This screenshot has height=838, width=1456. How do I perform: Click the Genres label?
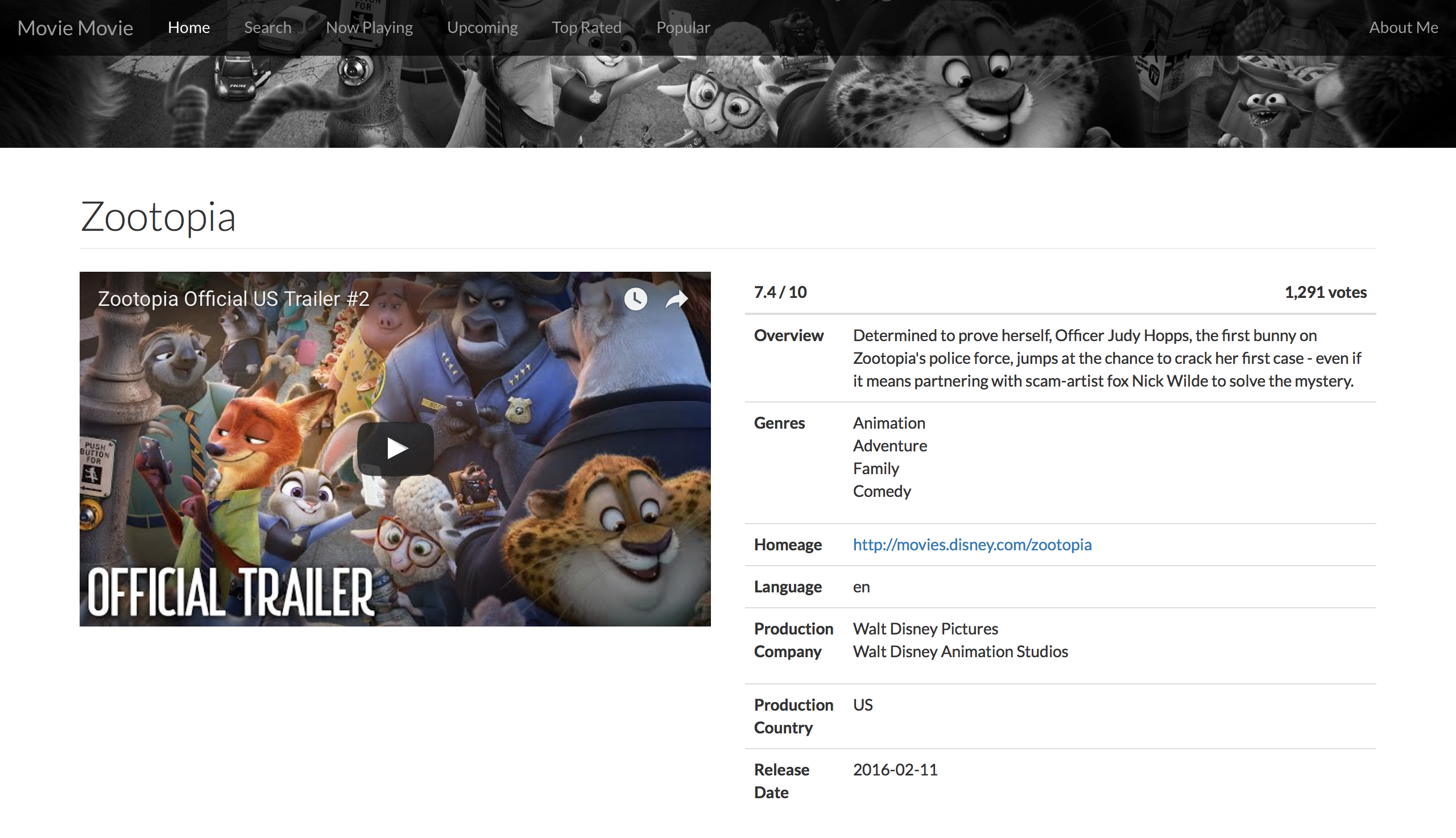coord(779,423)
